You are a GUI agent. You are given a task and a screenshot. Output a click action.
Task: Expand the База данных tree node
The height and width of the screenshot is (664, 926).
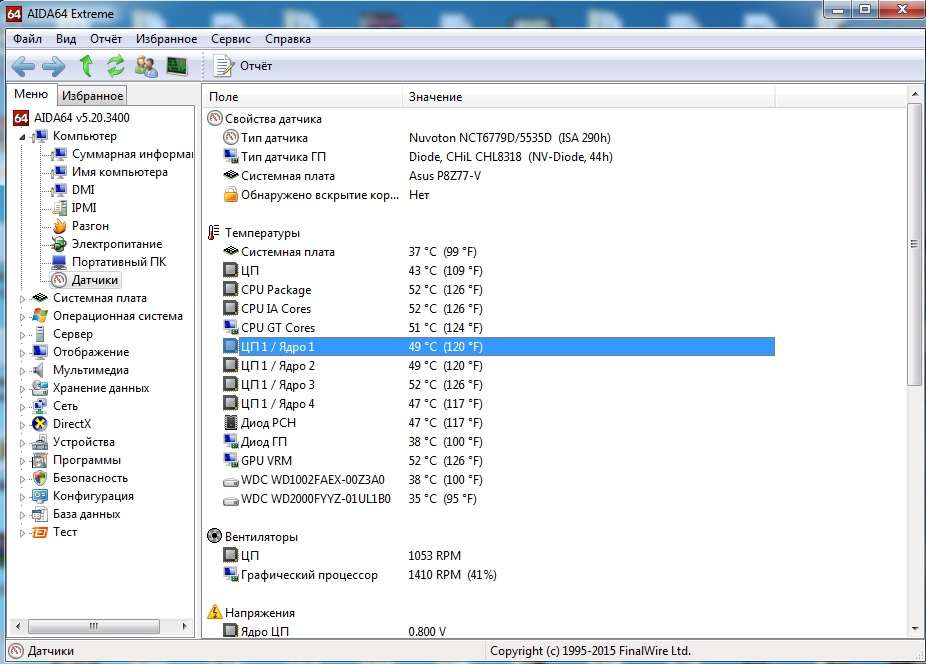click(22, 515)
